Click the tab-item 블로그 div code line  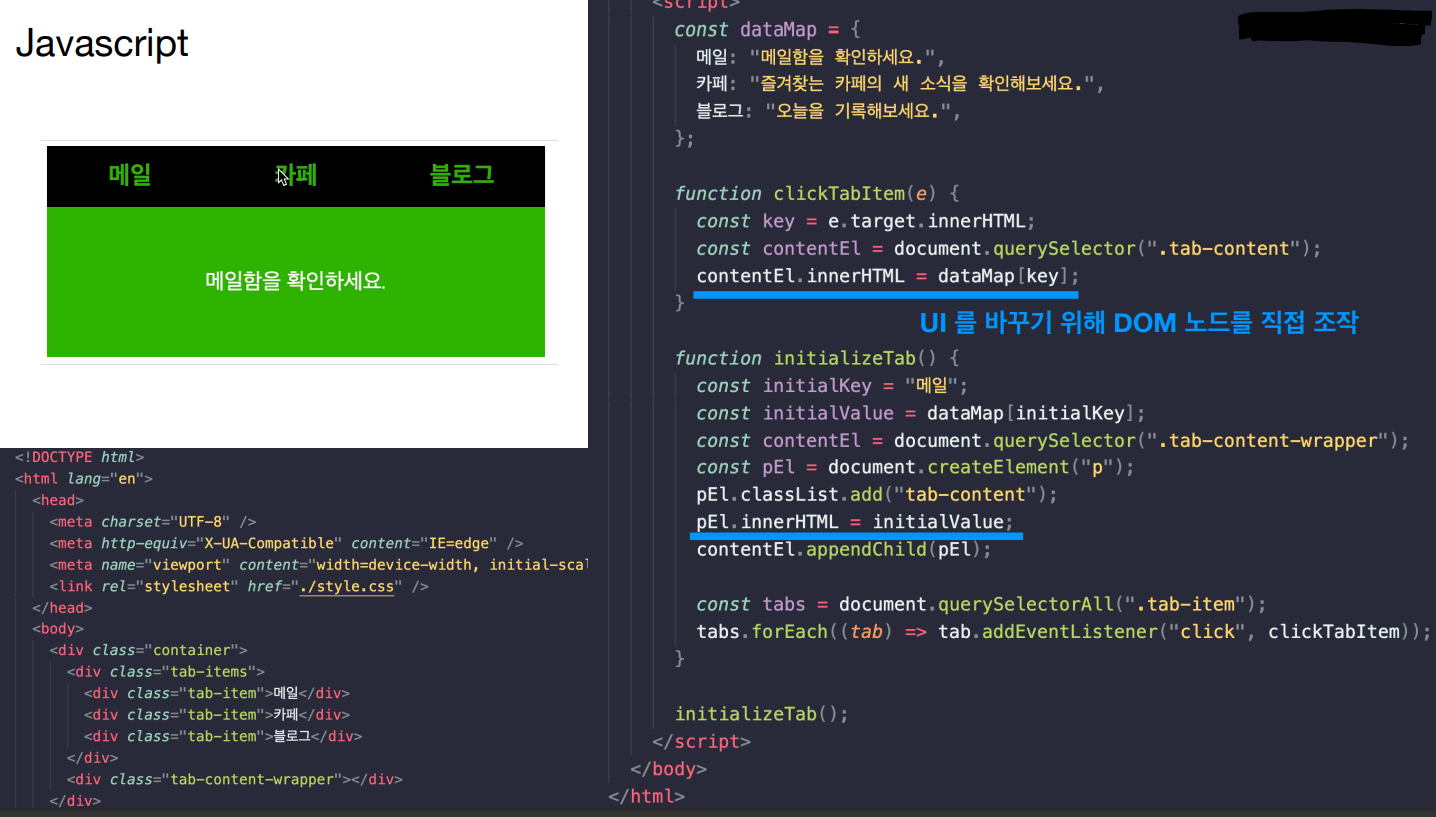click(x=223, y=736)
